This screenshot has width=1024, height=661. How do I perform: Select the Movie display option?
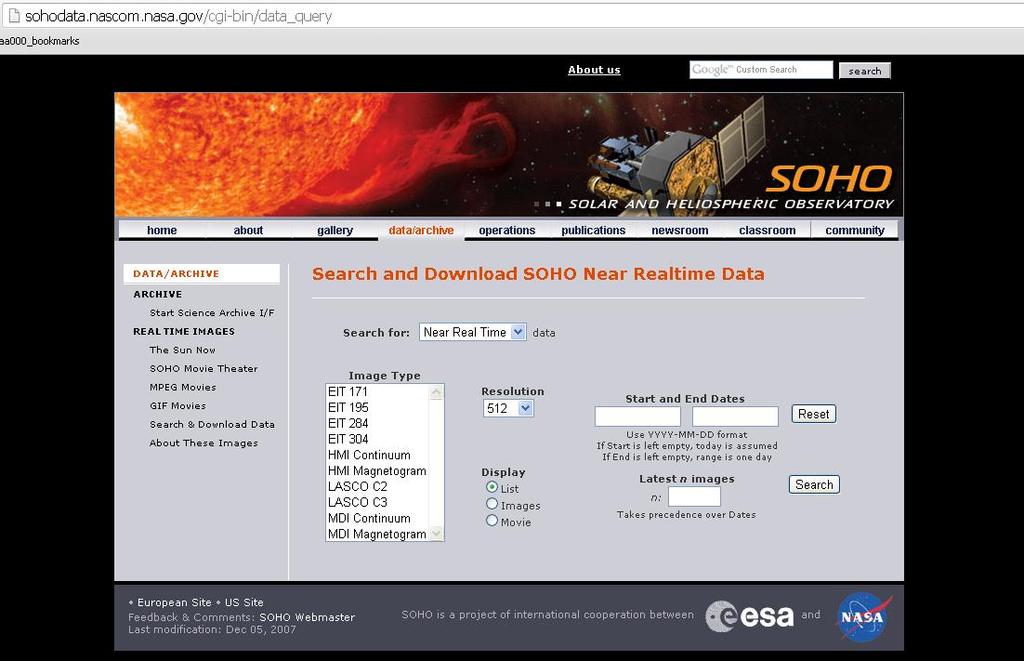492,521
